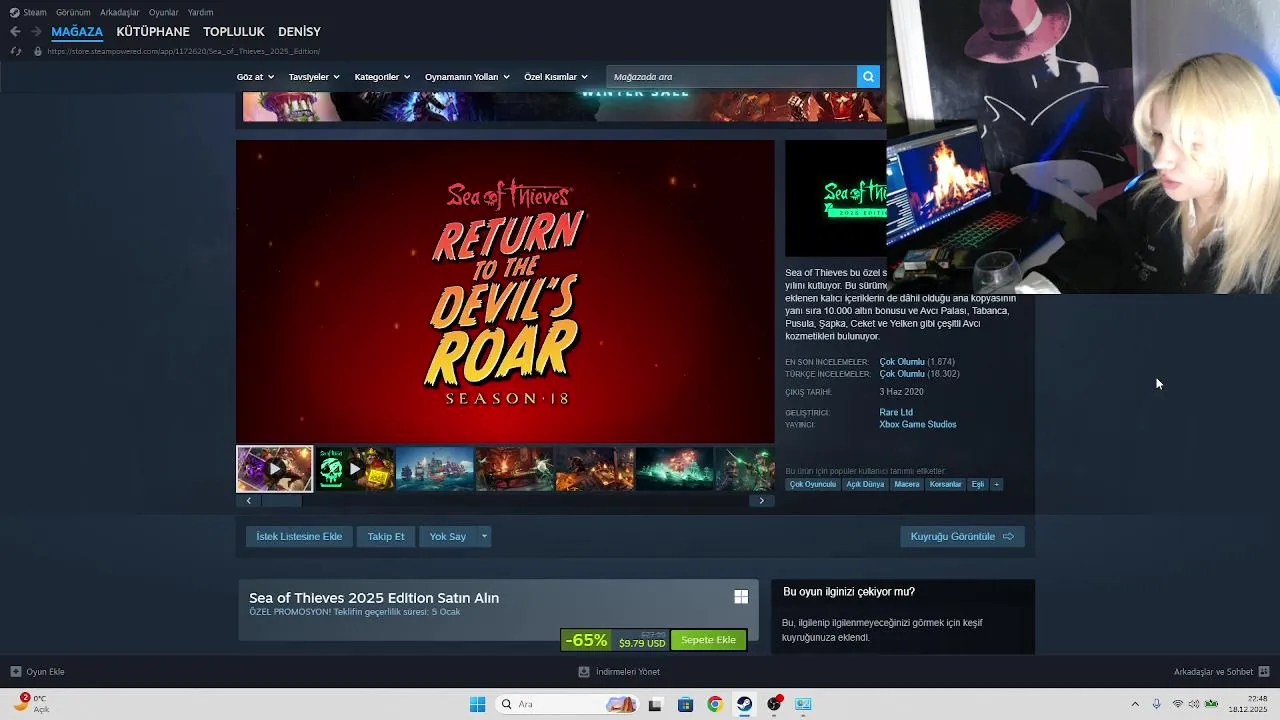This screenshot has height=720, width=1280.
Task: Click the plus button to add tags
Action: (x=996, y=484)
